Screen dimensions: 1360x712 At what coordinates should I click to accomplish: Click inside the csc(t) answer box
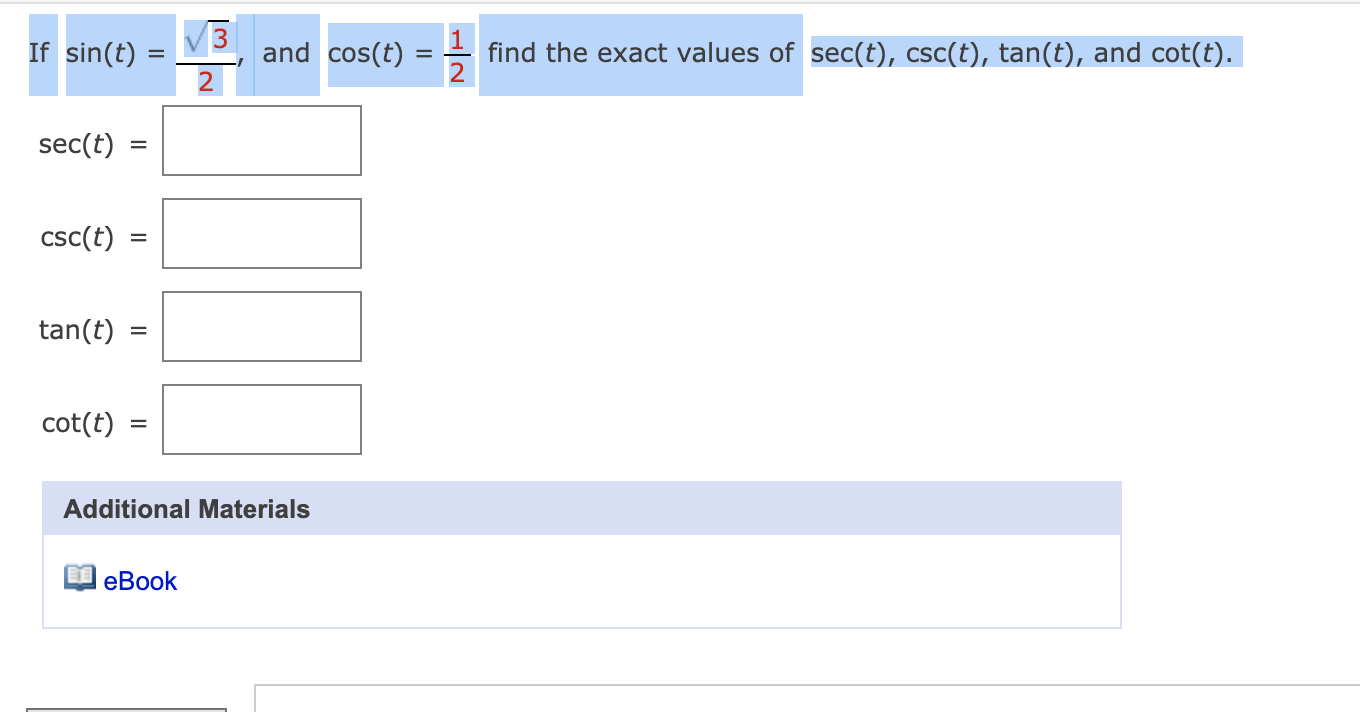pos(261,233)
